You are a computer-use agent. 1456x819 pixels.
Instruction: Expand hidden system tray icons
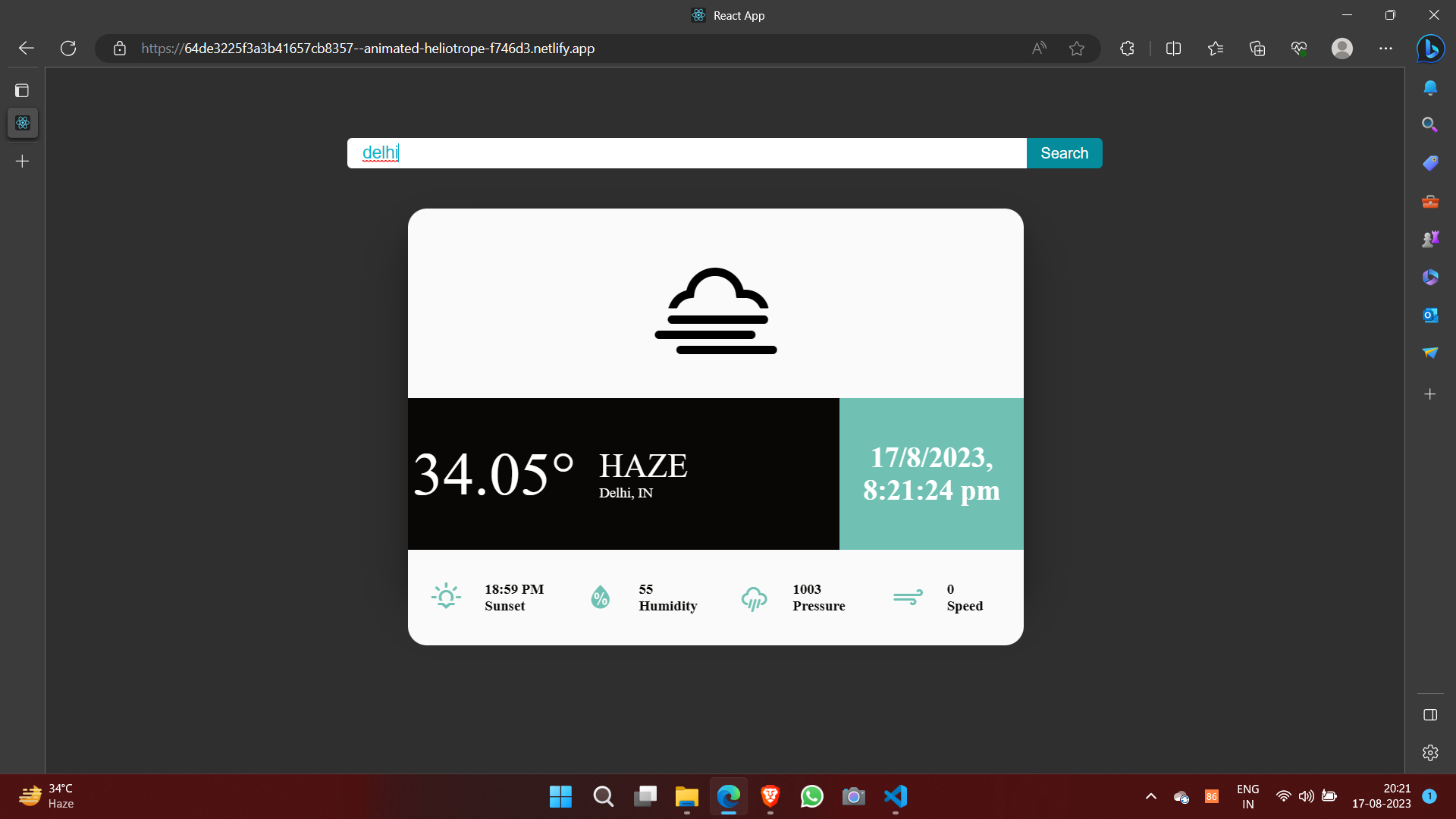click(1150, 797)
